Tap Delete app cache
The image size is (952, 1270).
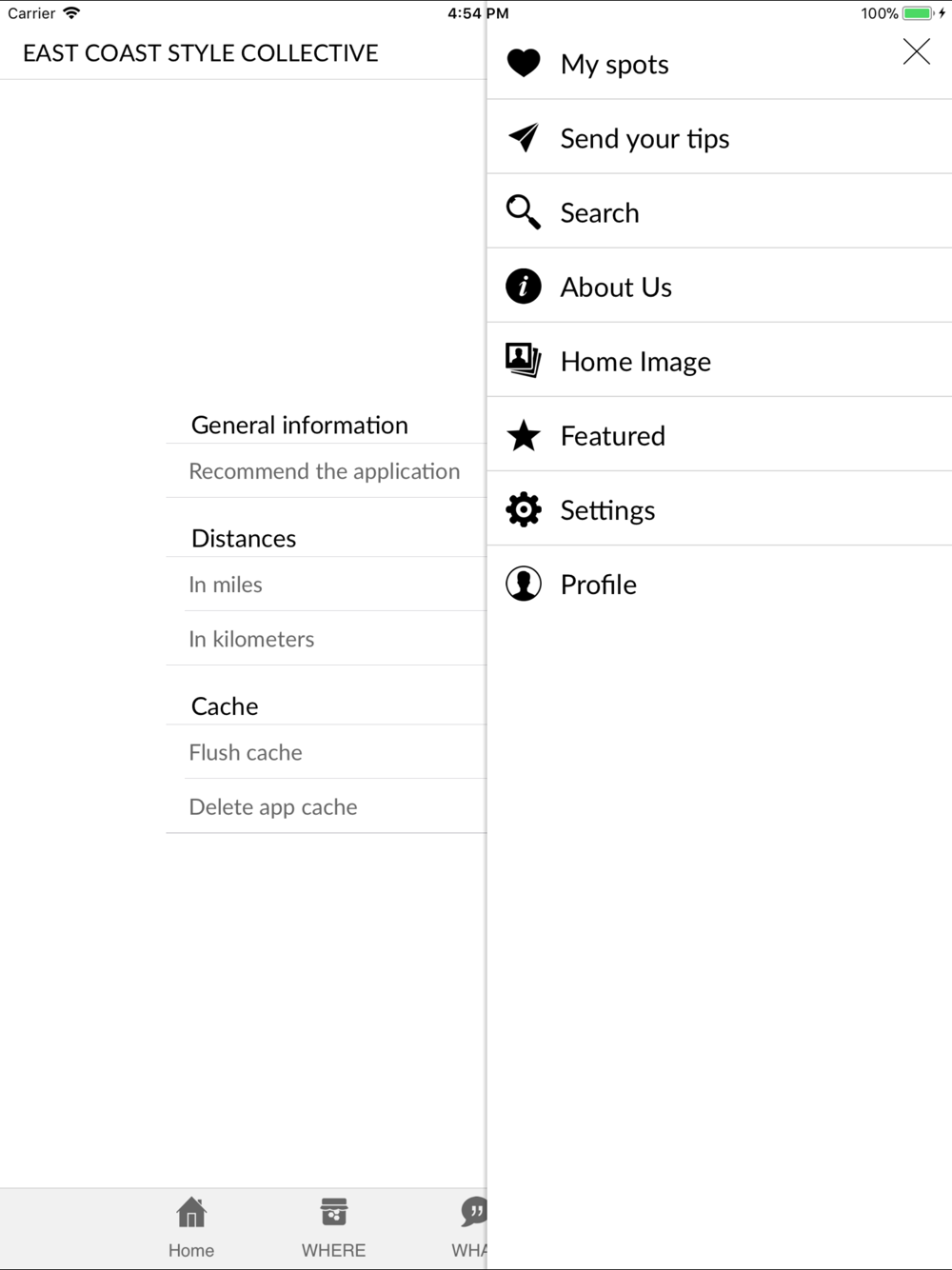[327, 806]
